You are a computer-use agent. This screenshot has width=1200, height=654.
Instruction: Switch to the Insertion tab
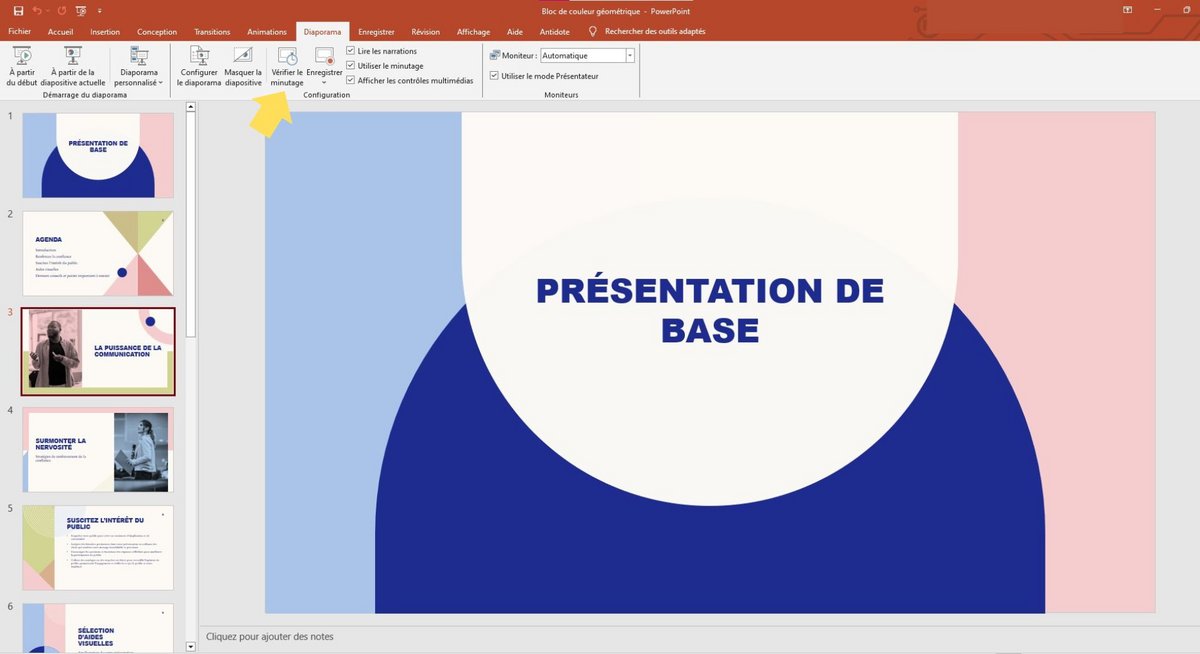(105, 32)
